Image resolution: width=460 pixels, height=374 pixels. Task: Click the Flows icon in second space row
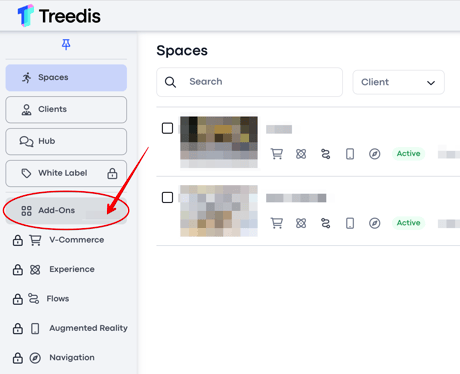[x=325, y=223]
